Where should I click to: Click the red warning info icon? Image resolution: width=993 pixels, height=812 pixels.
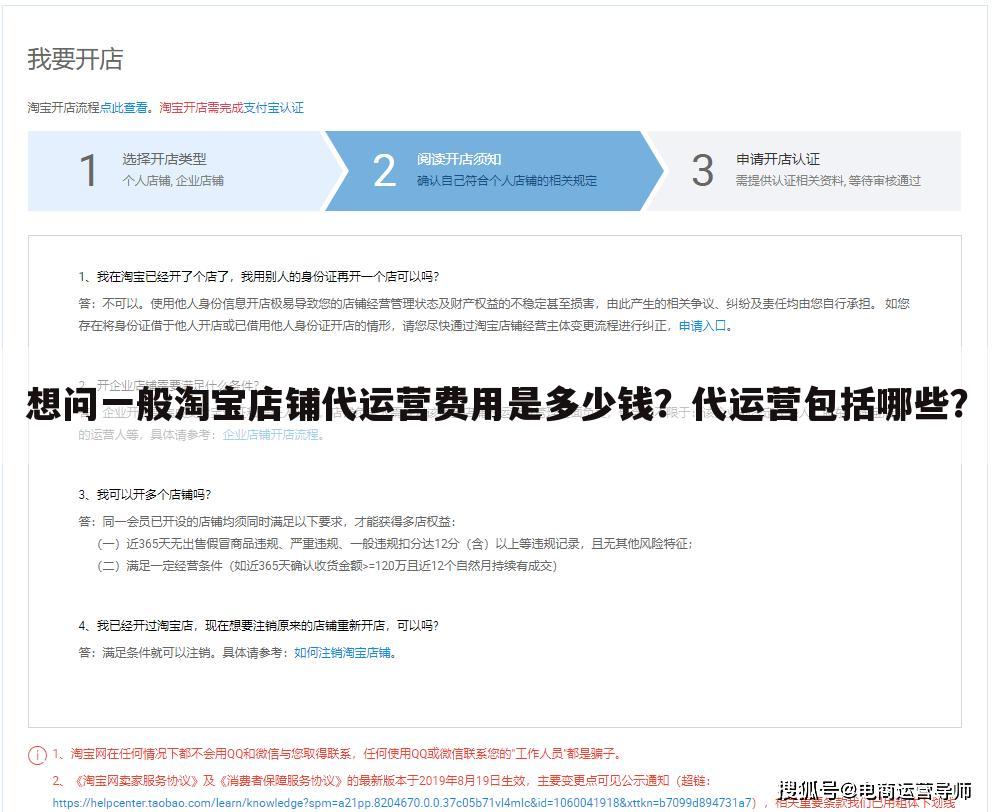37,754
